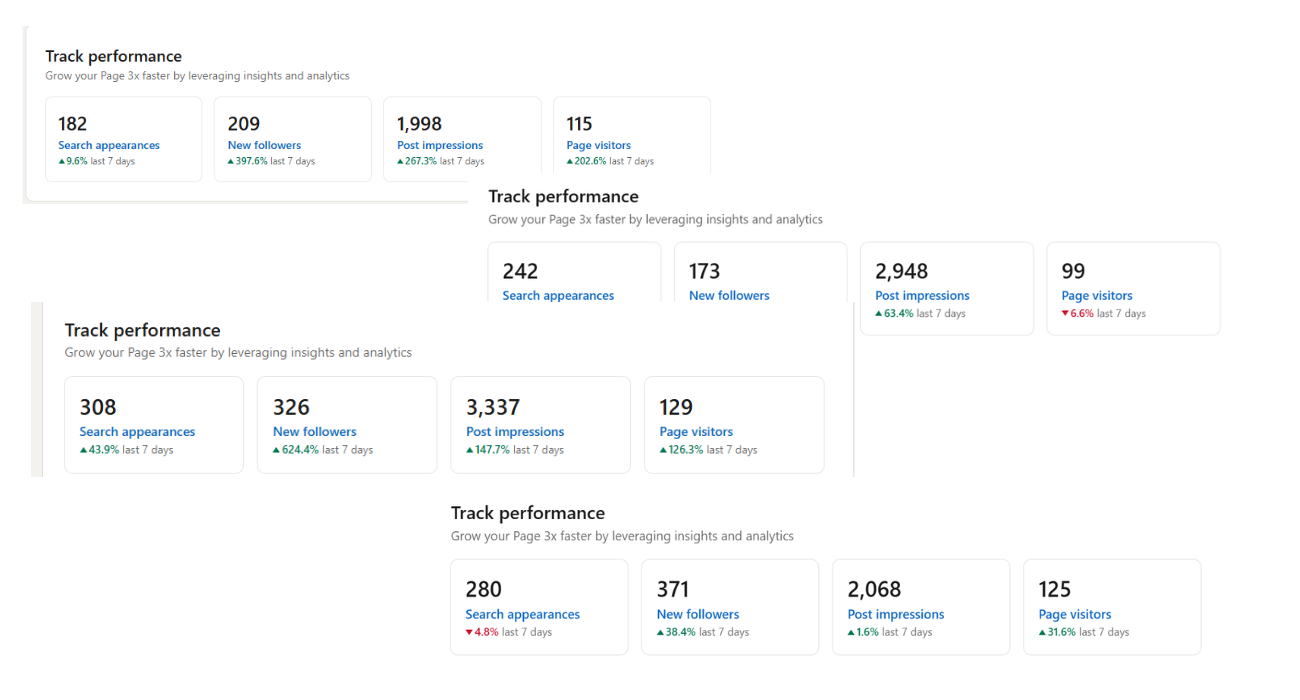Screen dimensions: 1300x700
Task: Open Page visitors link under 99
Action: [x=1097, y=295]
